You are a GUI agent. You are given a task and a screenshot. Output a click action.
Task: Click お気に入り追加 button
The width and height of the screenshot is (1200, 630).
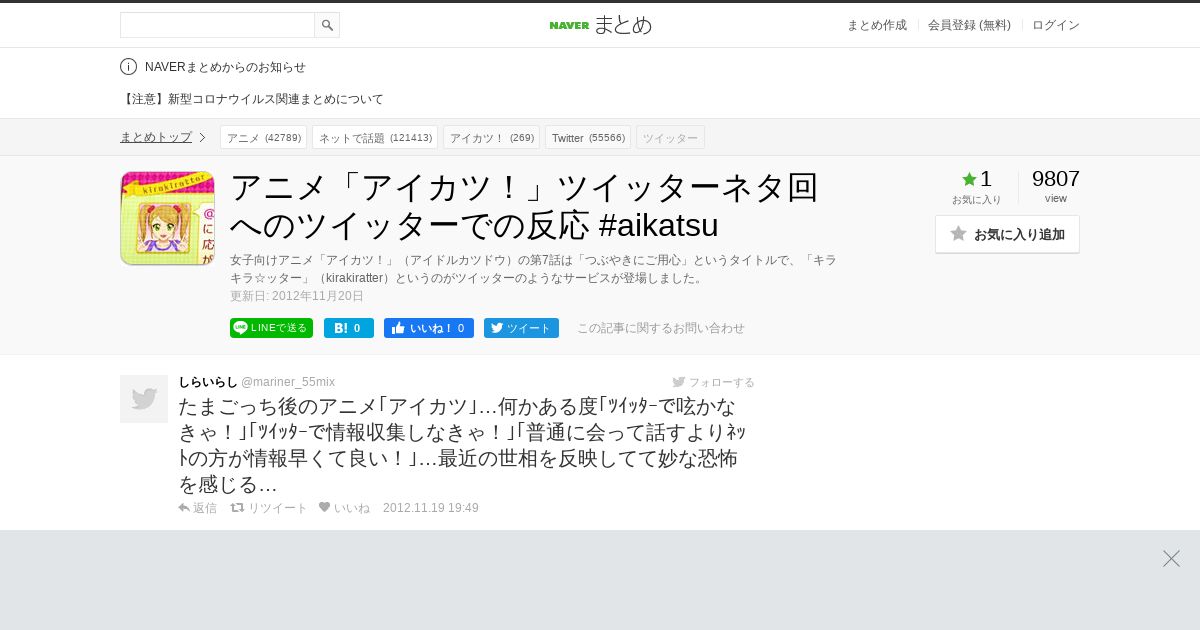point(1007,234)
